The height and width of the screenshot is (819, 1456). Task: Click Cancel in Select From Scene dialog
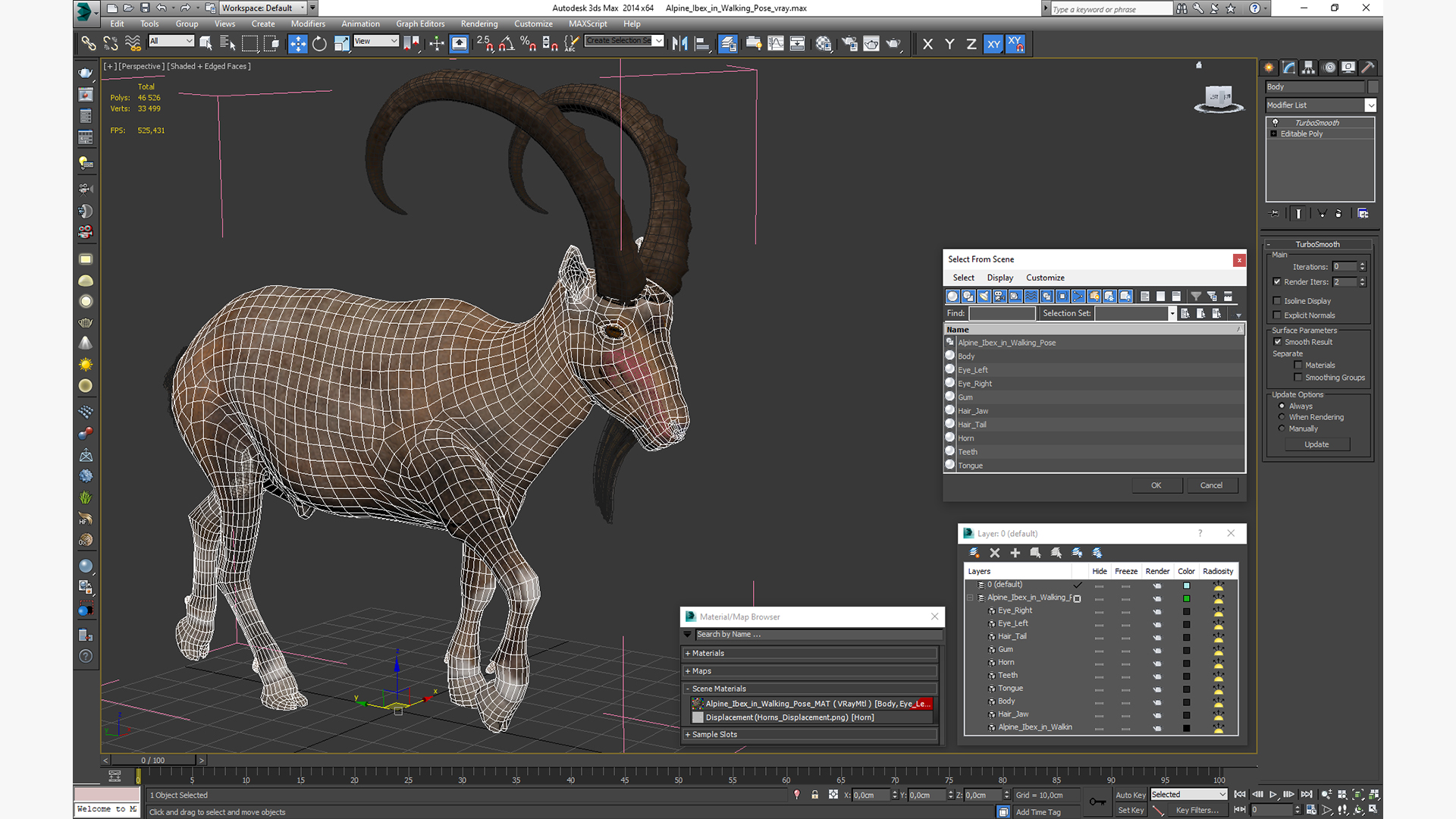(x=1211, y=485)
